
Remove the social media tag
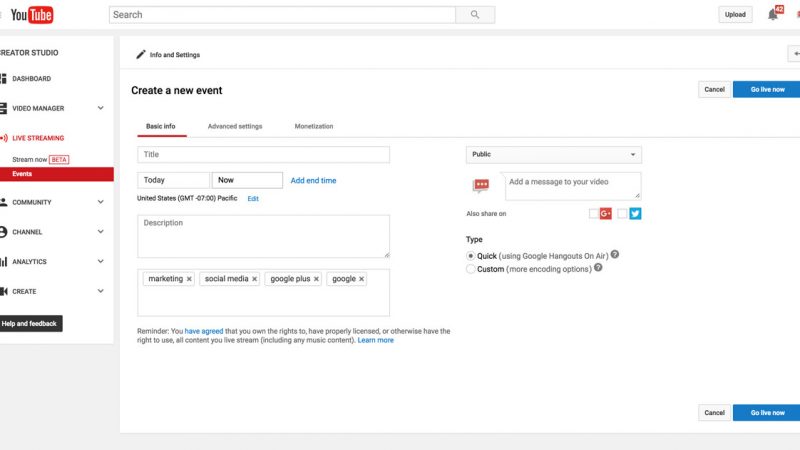pos(254,279)
